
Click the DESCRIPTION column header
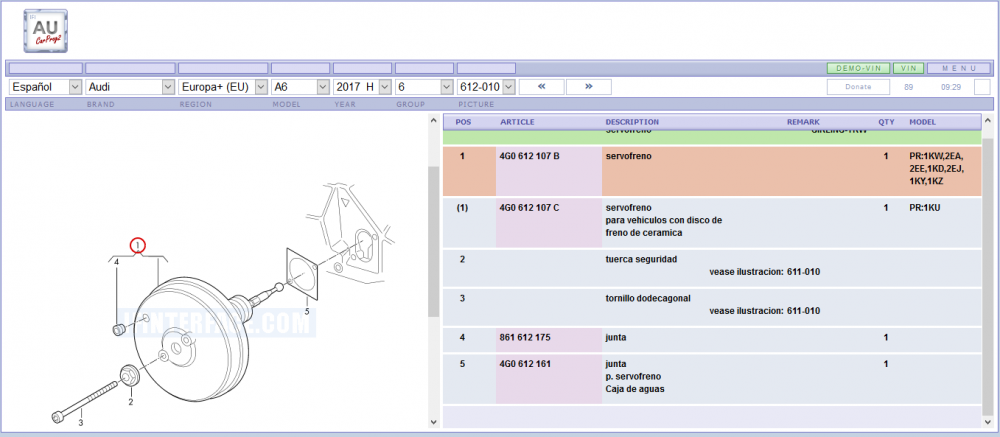click(x=632, y=122)
